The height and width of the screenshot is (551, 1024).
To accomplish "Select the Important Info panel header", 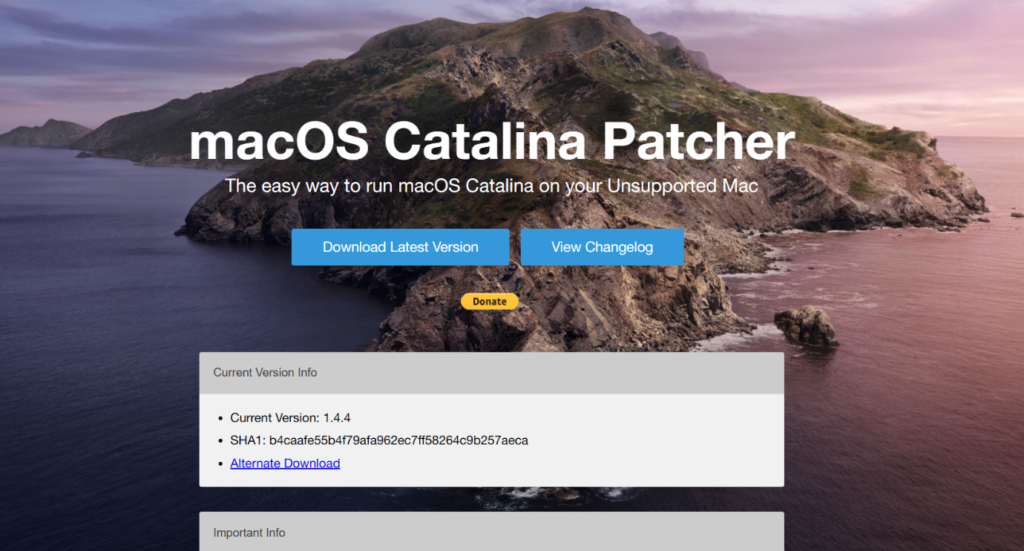I will tap(491, 532).
